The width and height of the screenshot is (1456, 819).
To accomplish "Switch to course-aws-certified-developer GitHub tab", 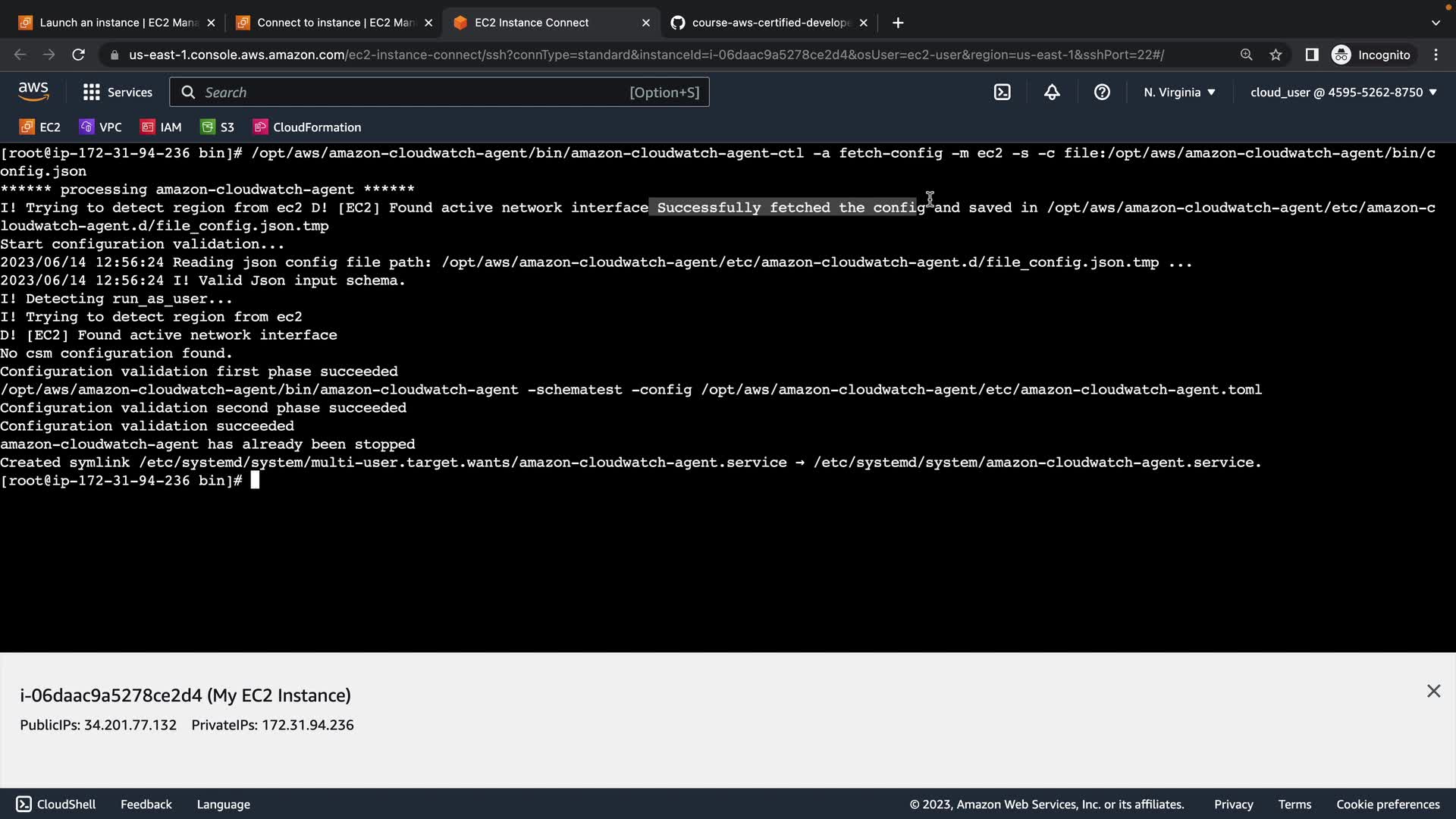I will click(x=766, y=23).
